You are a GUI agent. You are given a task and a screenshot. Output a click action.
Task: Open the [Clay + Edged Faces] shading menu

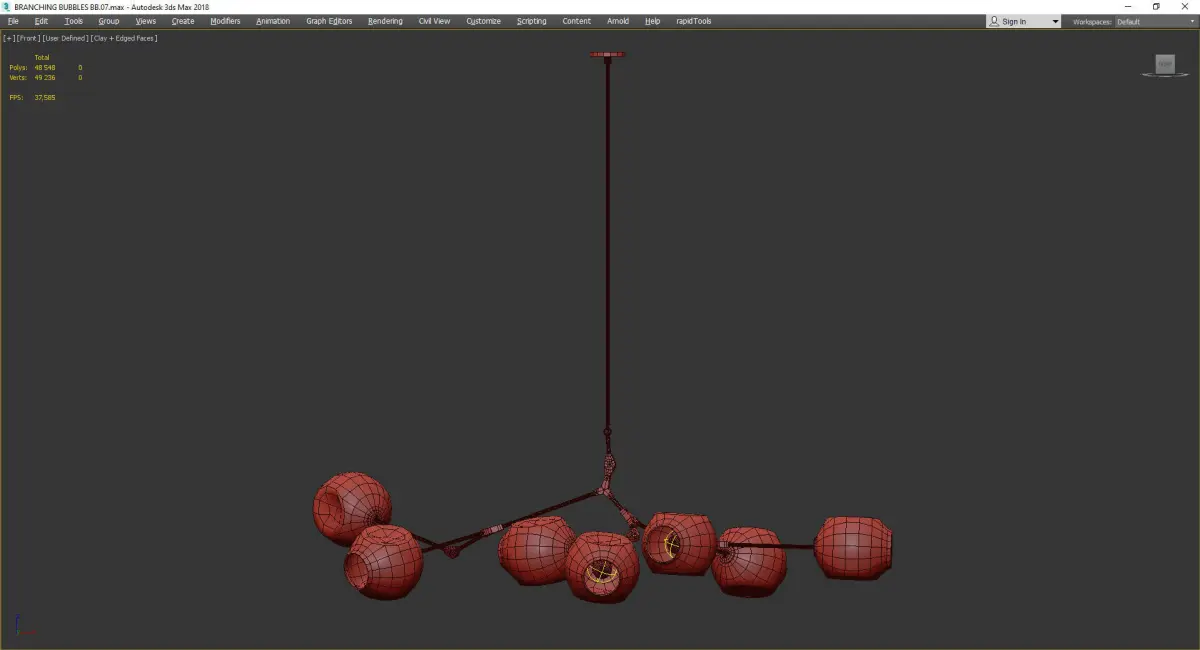click(x=124, y=38)
